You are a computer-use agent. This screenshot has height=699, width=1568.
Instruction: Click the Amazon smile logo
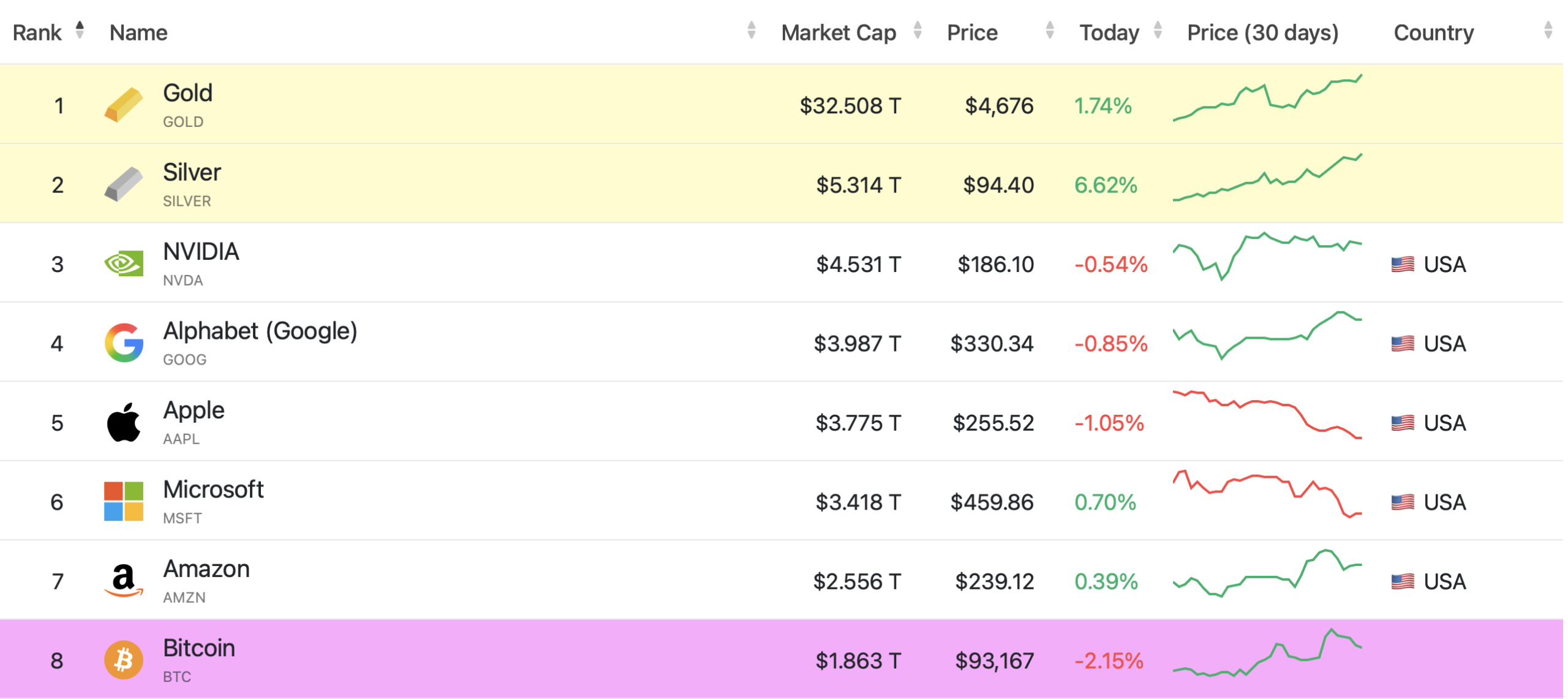point(123,580)
